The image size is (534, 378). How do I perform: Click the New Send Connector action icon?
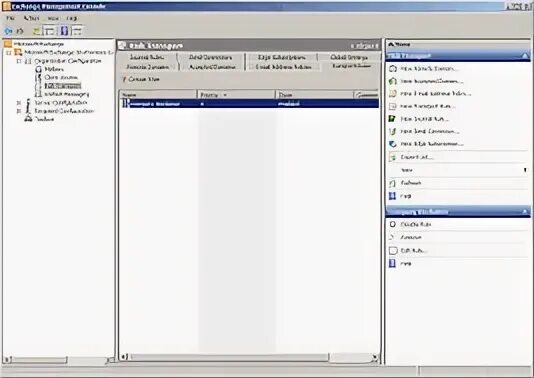[x=393, y=131]
